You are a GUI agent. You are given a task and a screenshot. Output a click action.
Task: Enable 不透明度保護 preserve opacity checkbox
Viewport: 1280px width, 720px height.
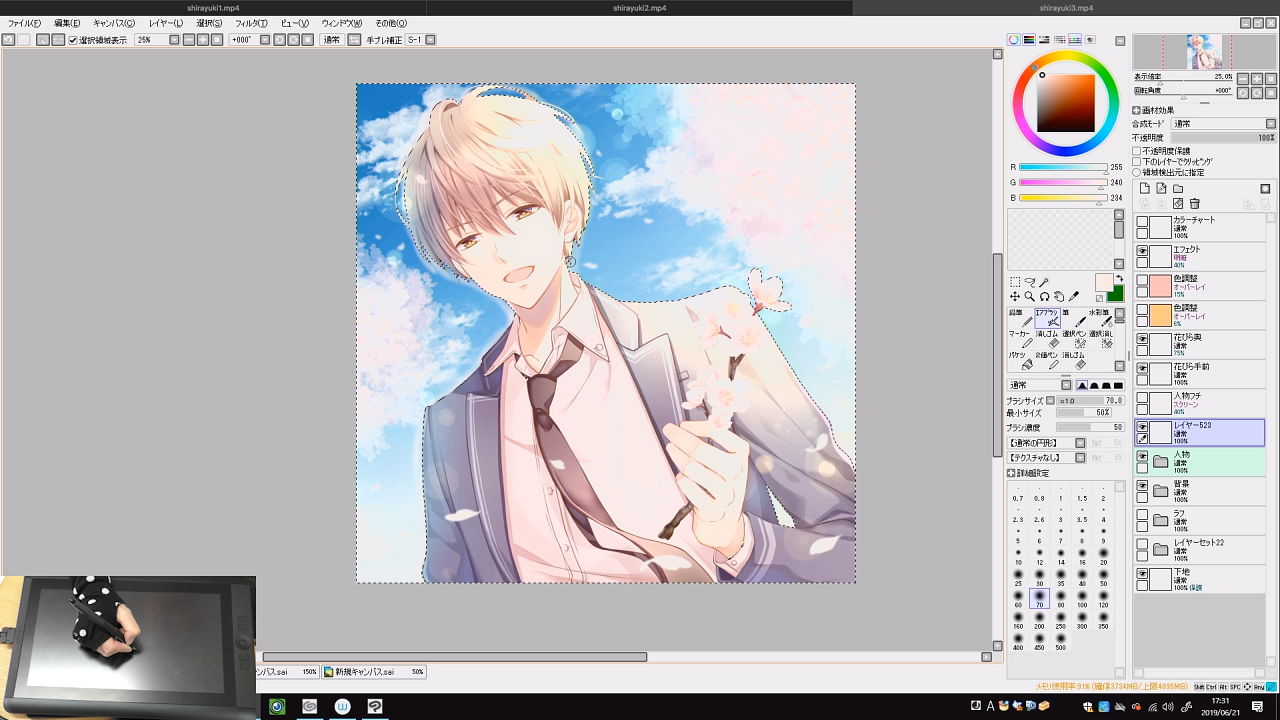[x=1136, y=151]
